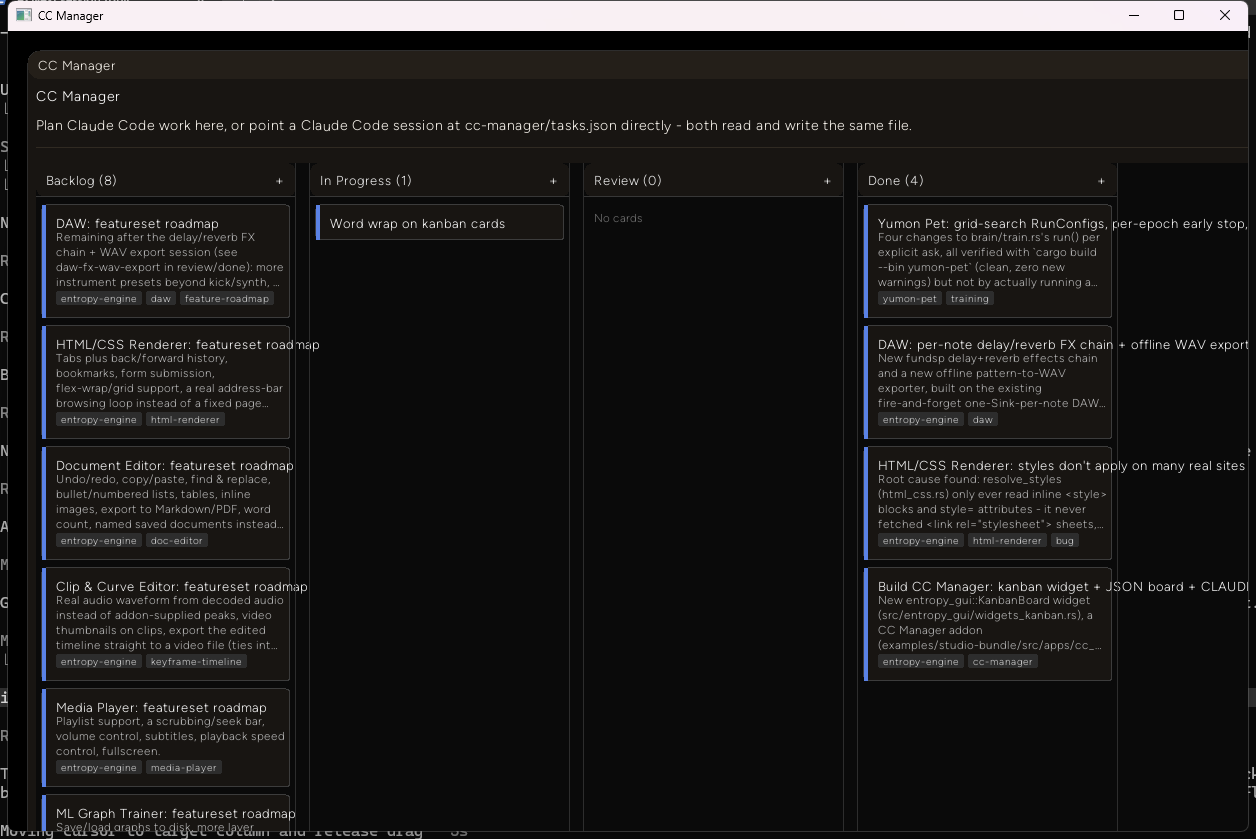
Task: Close the CC Manager window
Action: [x=1225, y=15]
